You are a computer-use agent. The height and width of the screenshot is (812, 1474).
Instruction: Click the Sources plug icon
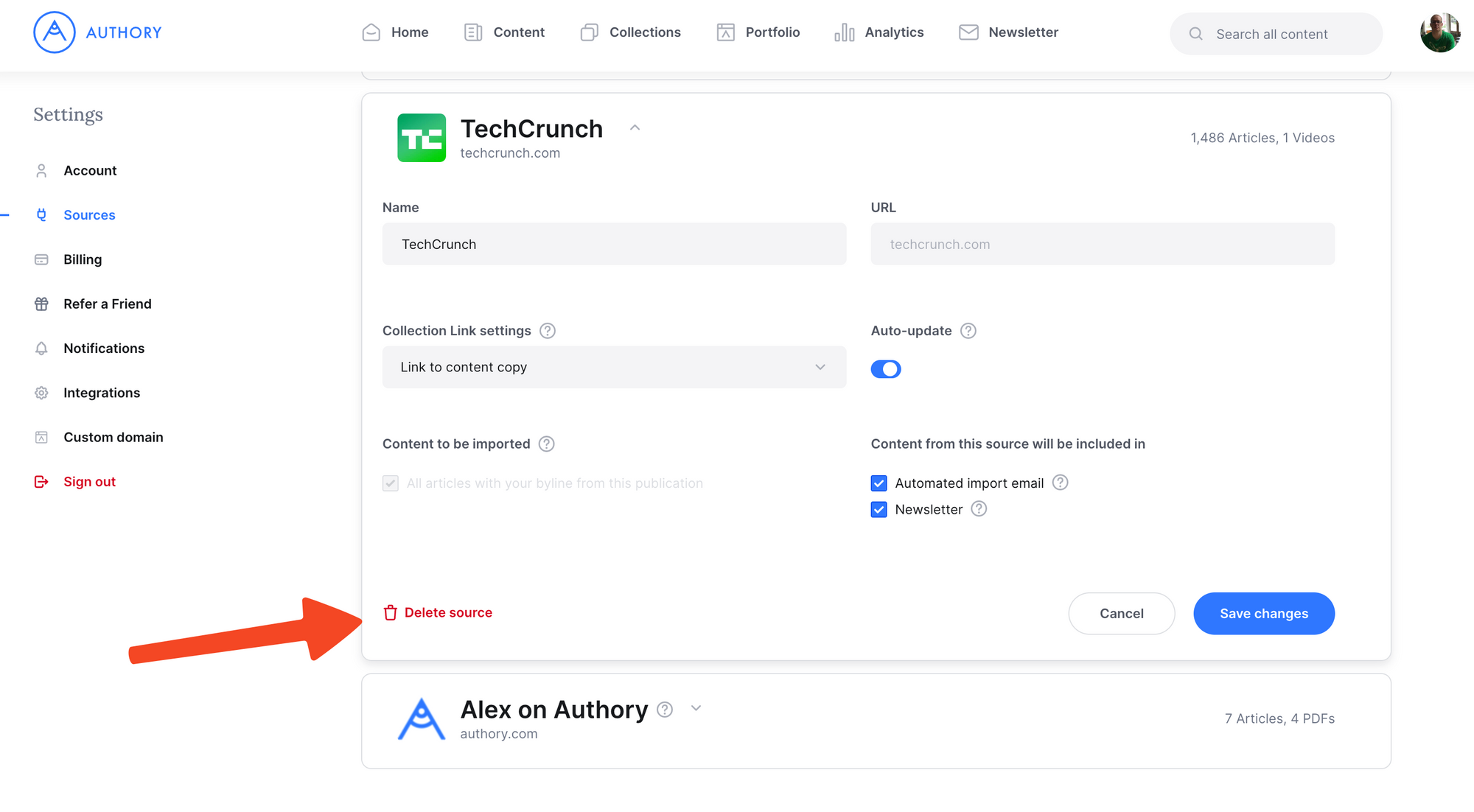coord(41,215)
